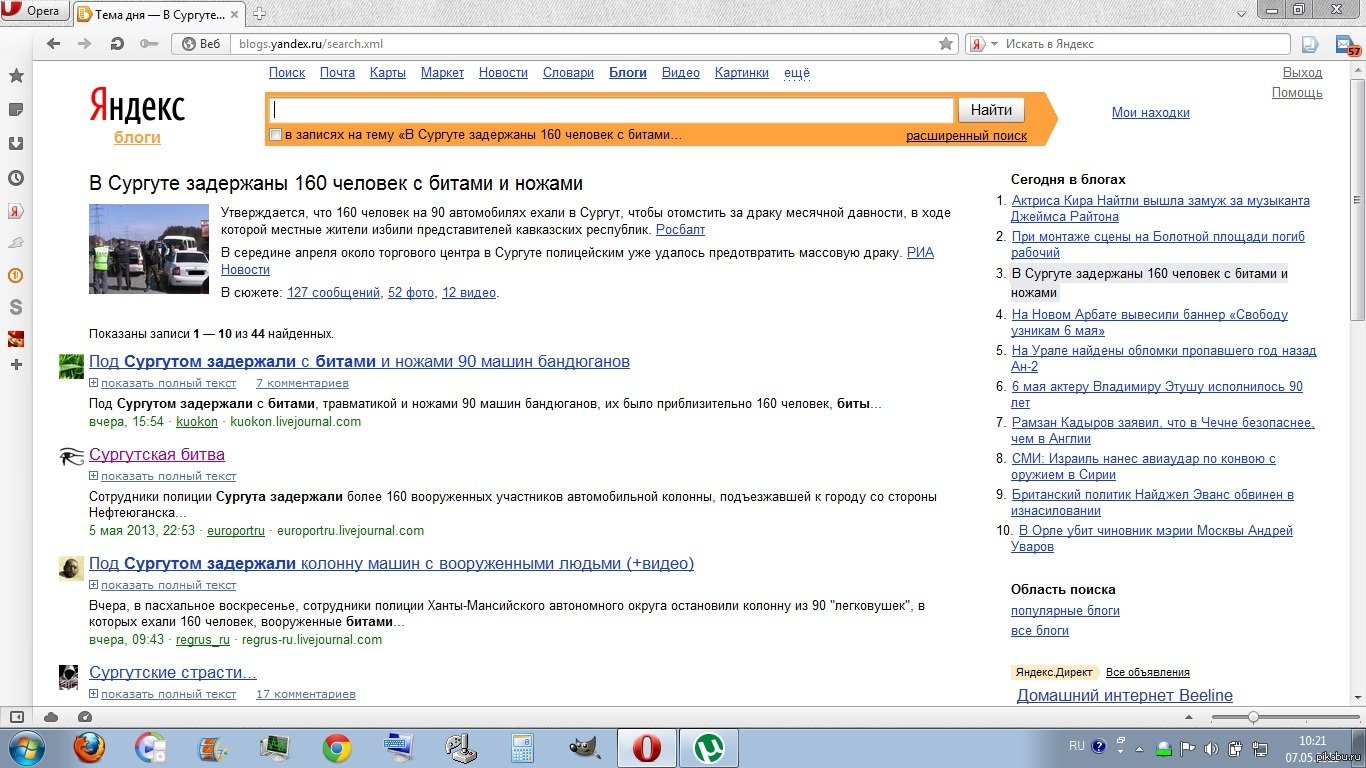Open Opera sidebar Downloads panel

(x=16, y=144)
